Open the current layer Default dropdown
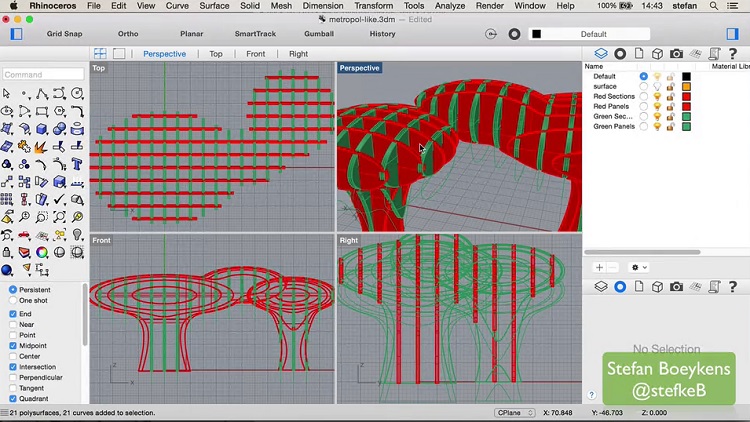The image size is (750, 422). point(589,34)
